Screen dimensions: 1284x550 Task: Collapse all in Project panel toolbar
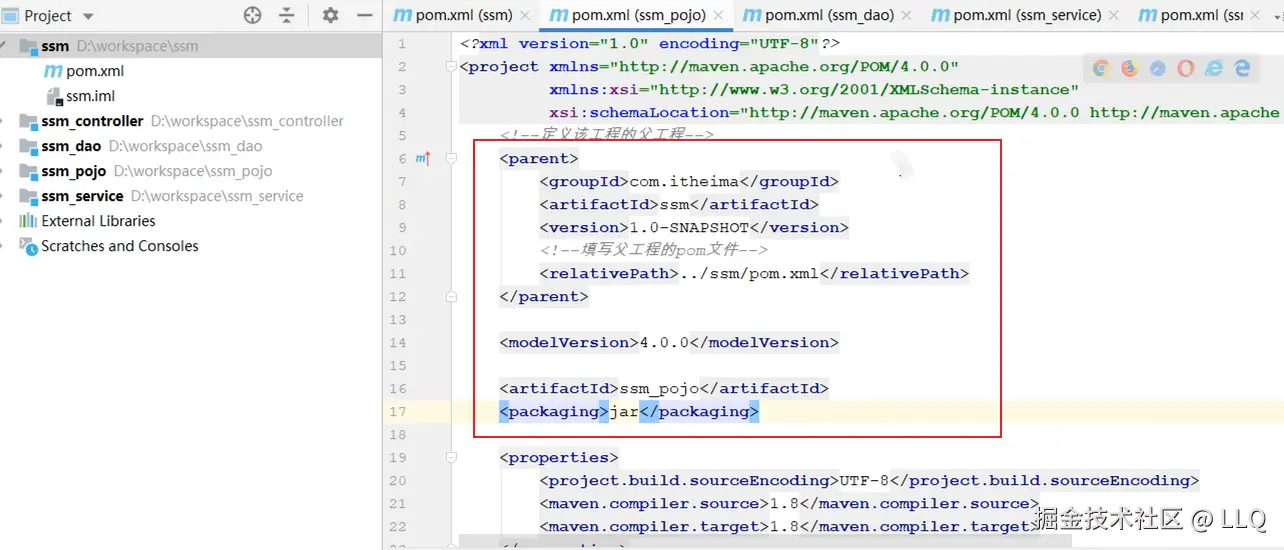[x=287, y=15]
